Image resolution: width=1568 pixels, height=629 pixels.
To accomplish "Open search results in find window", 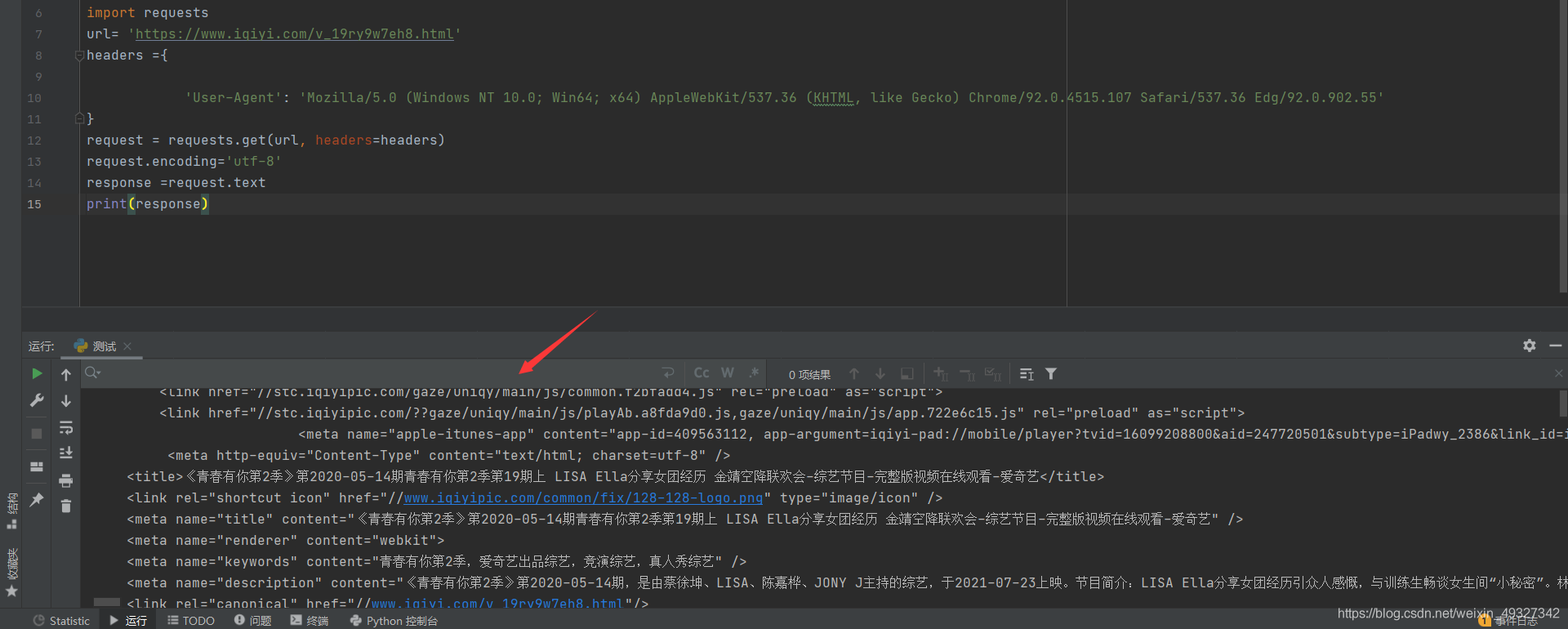I will (x=906, y=373).
